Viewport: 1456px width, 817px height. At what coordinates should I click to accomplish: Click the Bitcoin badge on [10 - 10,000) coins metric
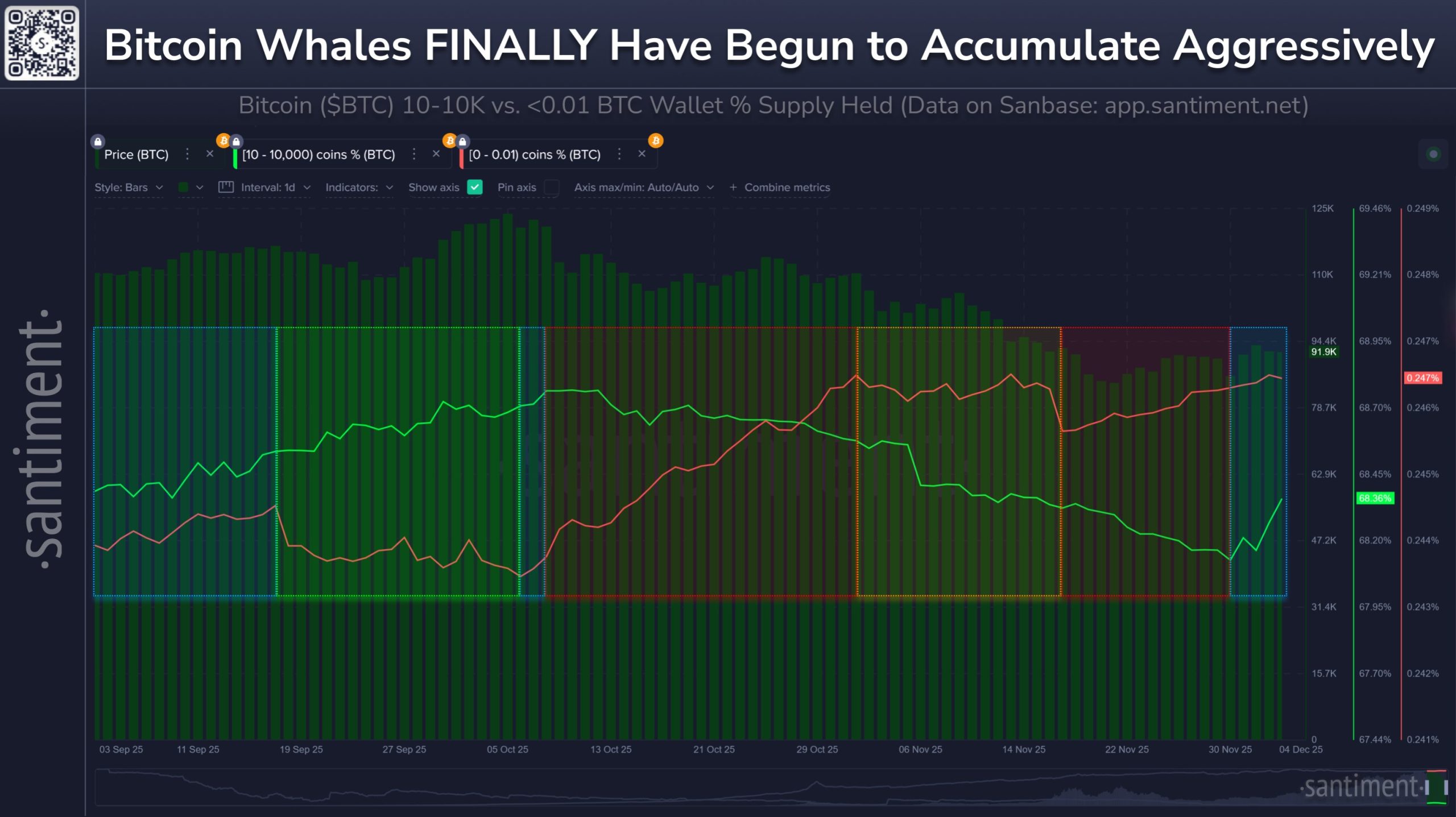tap(224, 140)
